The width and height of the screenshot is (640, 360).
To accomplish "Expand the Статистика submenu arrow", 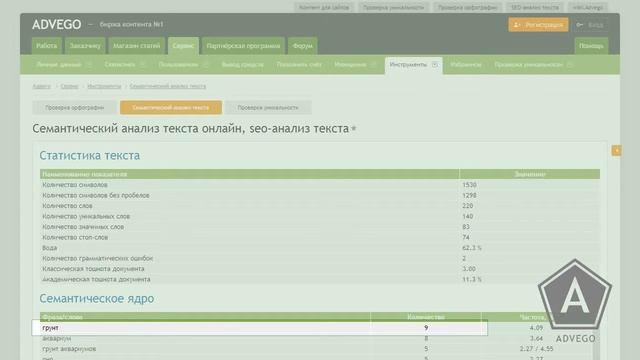I will coord(142,64).
